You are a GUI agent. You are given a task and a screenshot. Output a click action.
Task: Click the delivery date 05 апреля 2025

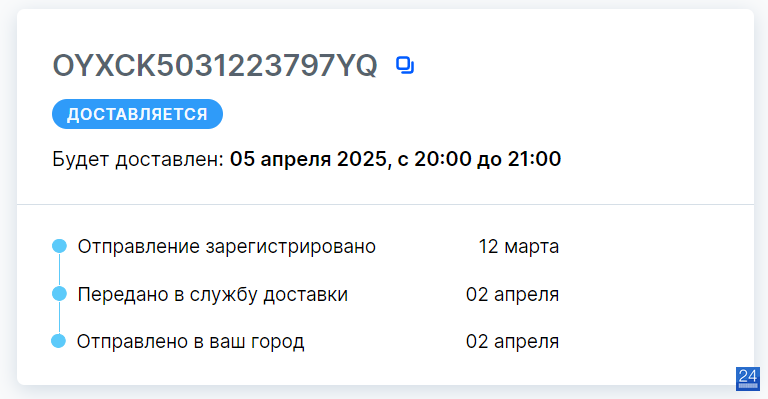[x=309, y=159]
